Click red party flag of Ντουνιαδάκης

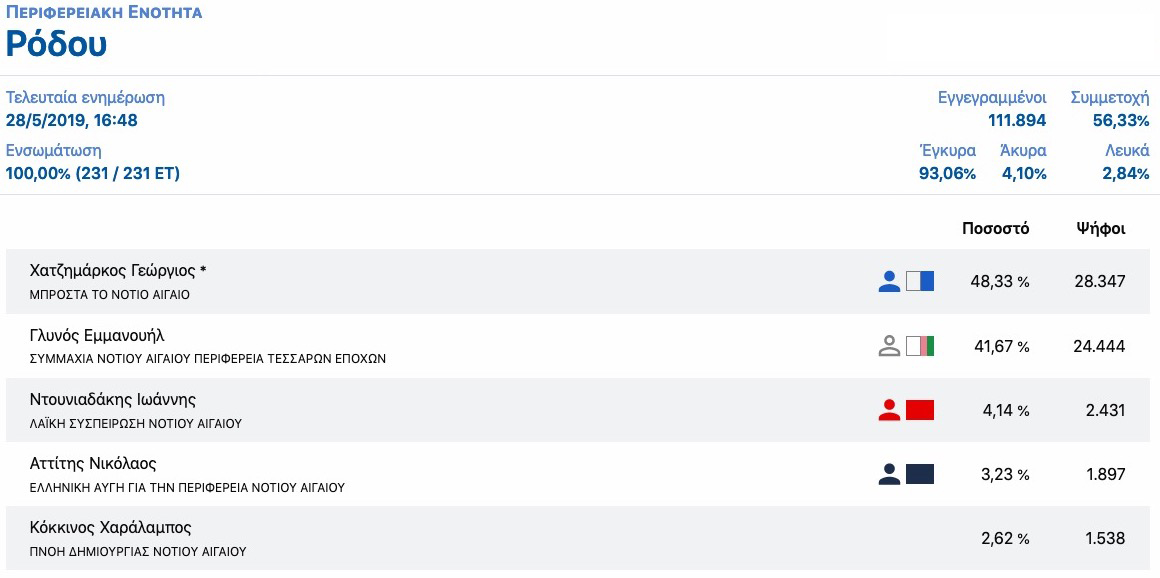[x=920, y=410]
